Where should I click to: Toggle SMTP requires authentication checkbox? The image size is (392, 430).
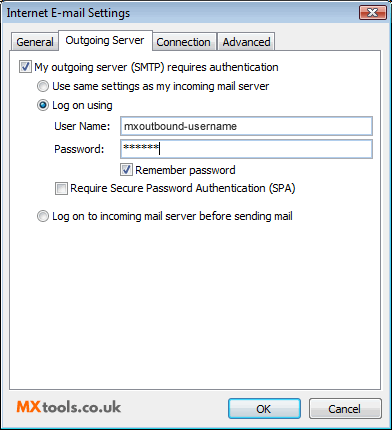(x=25, y=67)
